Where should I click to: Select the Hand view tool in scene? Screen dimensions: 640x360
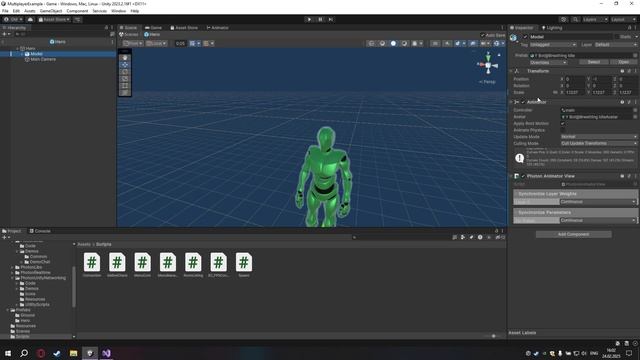(125, 58)
